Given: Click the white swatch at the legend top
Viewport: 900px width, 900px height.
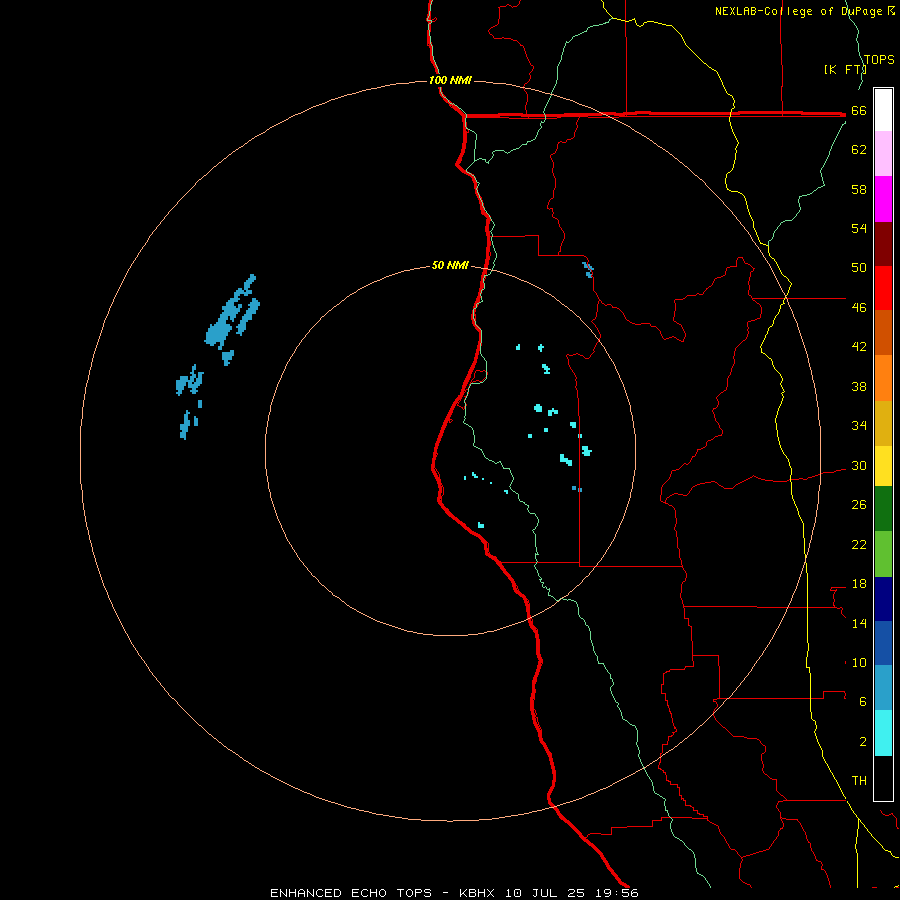Looking at the screenshot, I should tap(883, 110).
